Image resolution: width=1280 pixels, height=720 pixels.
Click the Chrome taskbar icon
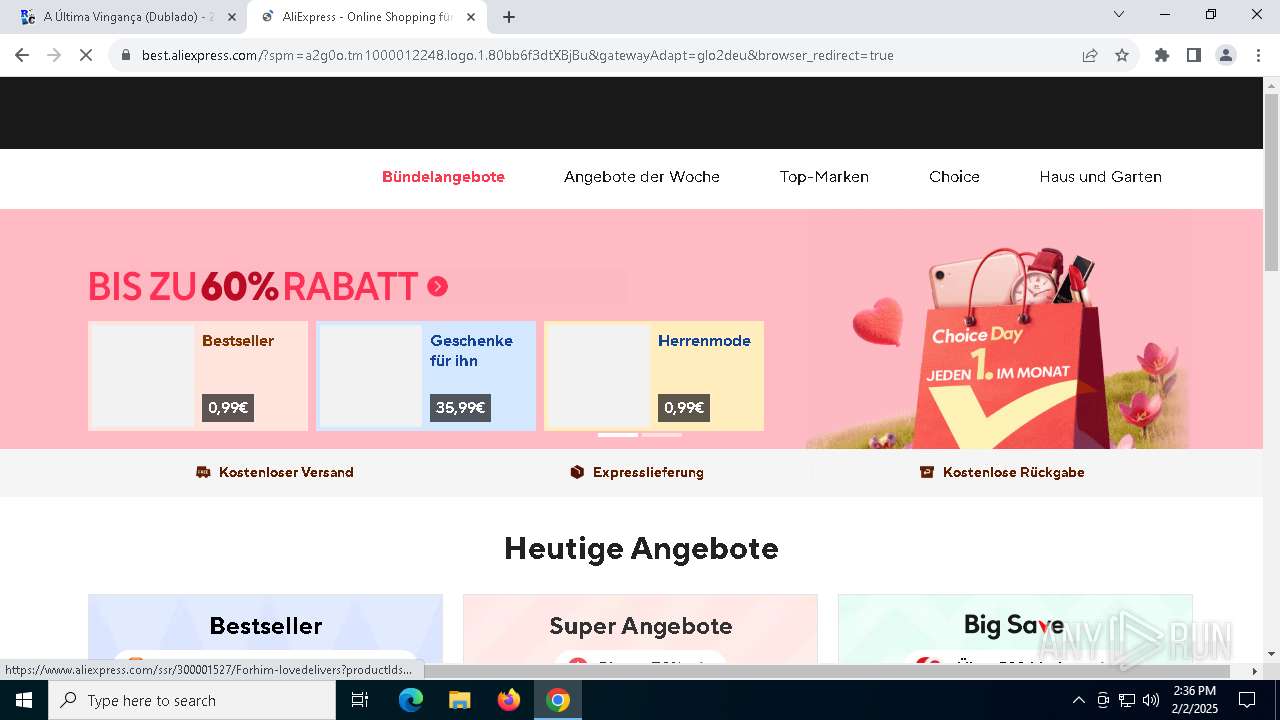pyautogui.click(x=558, y=700)
